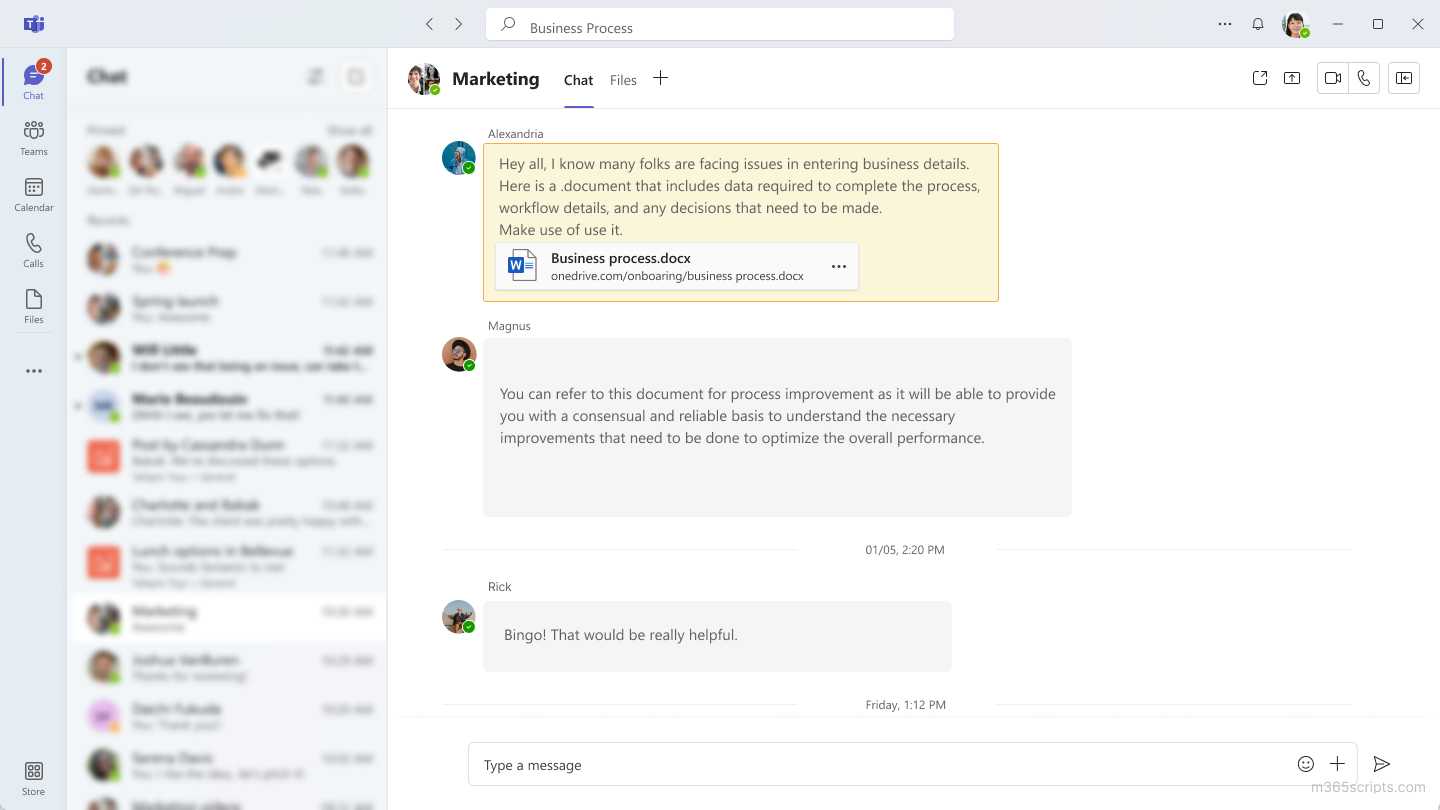Open more options for Business process.docx
The width and height of the screenshot is (1440, 810).
[839, 266]
